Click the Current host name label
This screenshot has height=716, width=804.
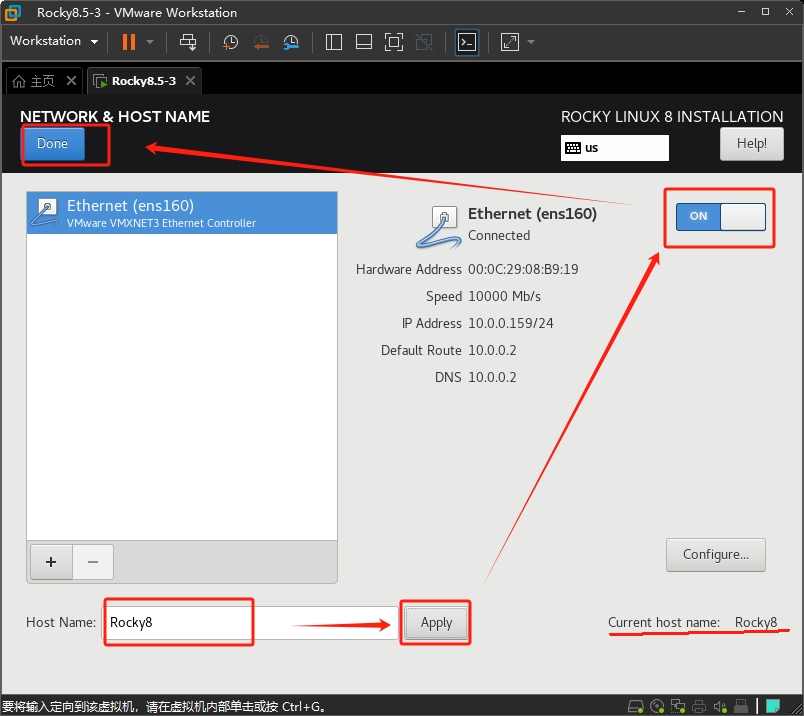point(664,622)
